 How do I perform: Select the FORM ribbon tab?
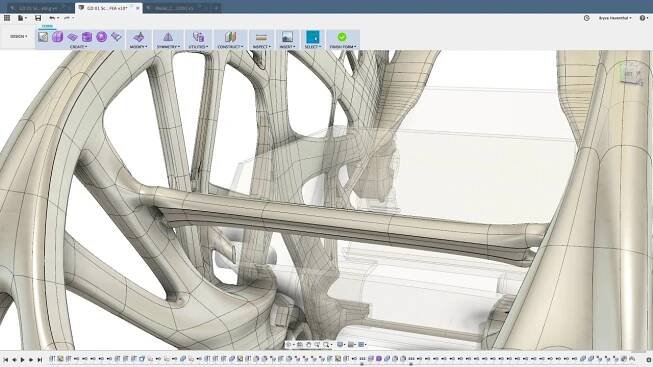tap(47, 26)
